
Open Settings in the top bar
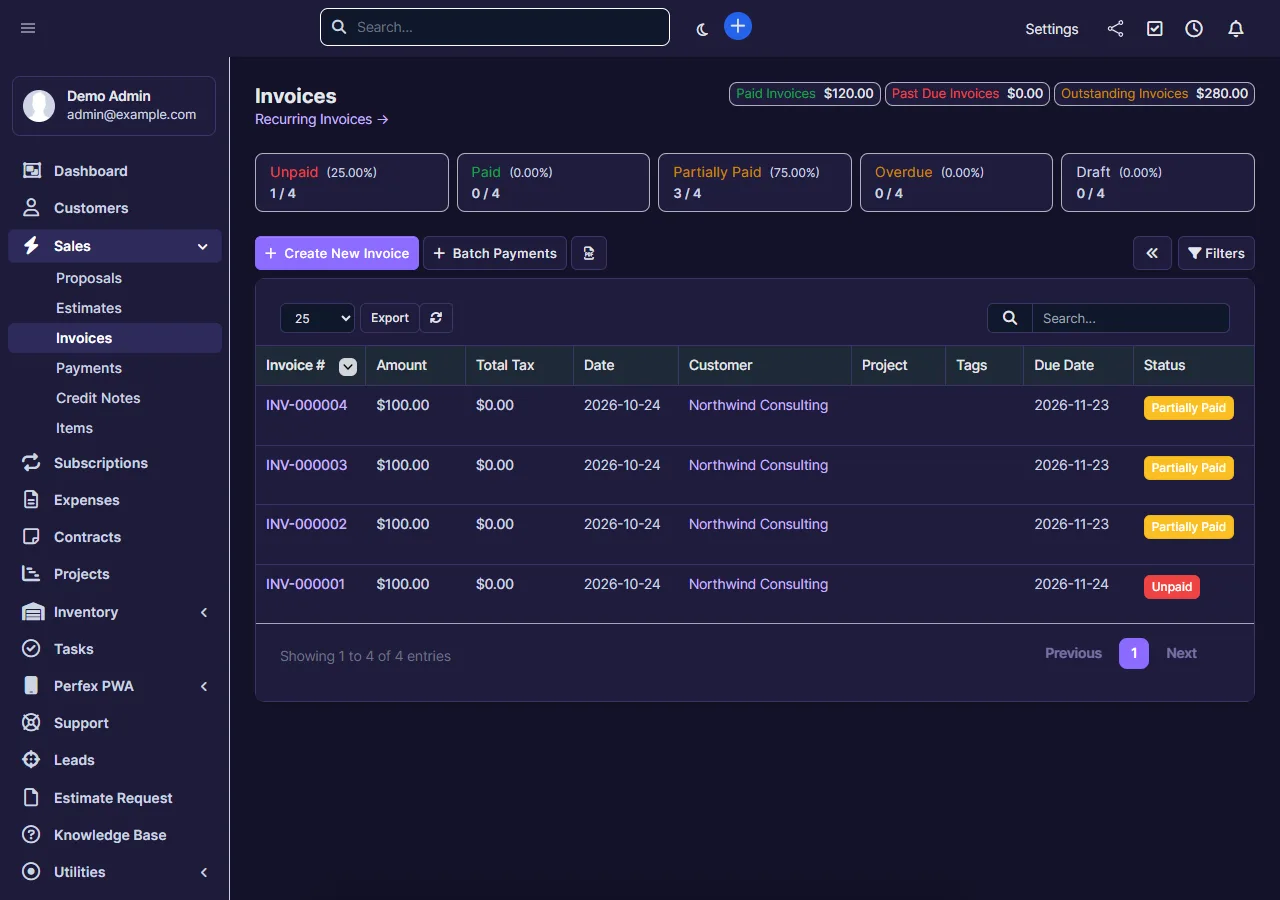(x=1052, y=29)
